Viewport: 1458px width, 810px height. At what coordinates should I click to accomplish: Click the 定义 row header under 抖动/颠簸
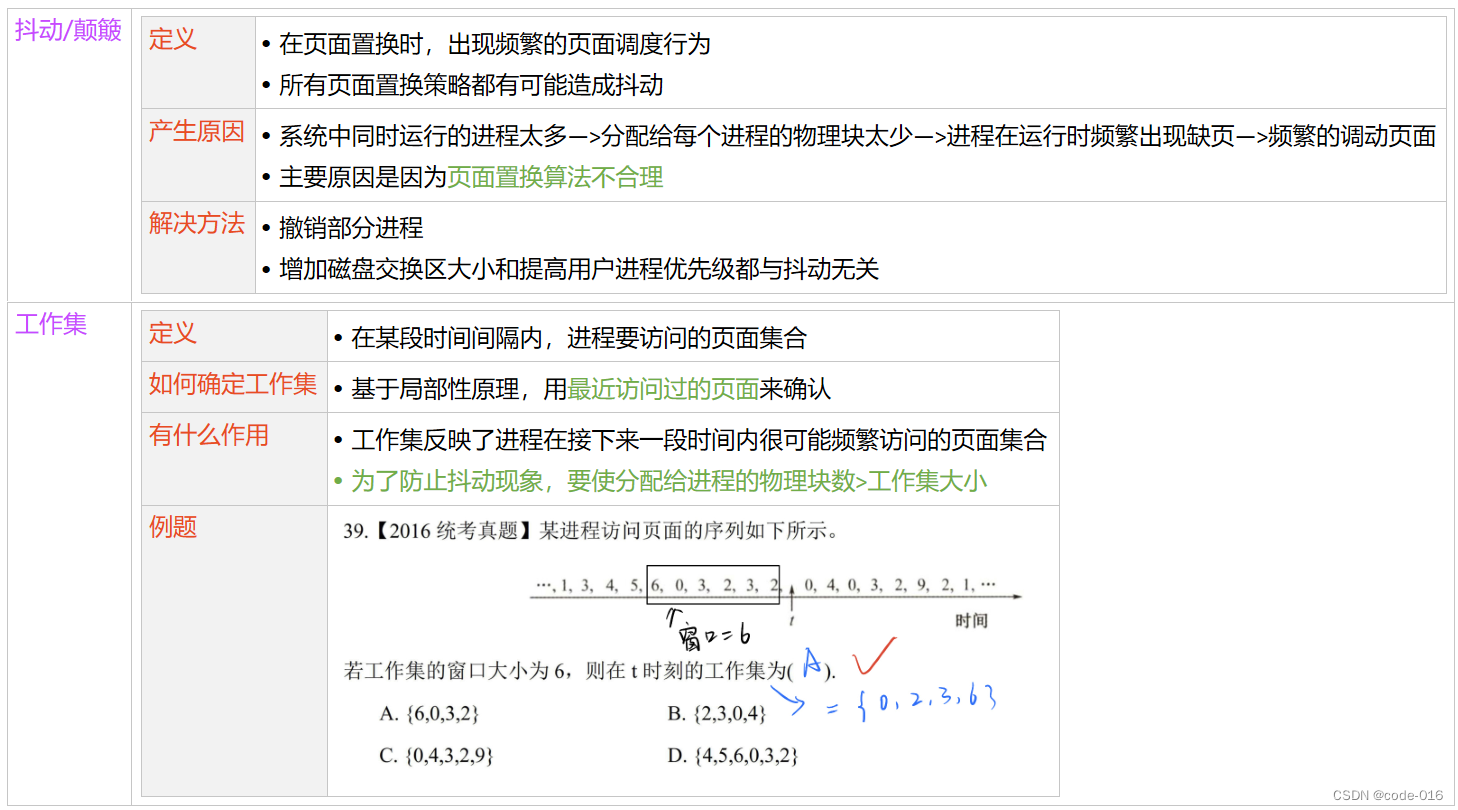tap(174, 40)
